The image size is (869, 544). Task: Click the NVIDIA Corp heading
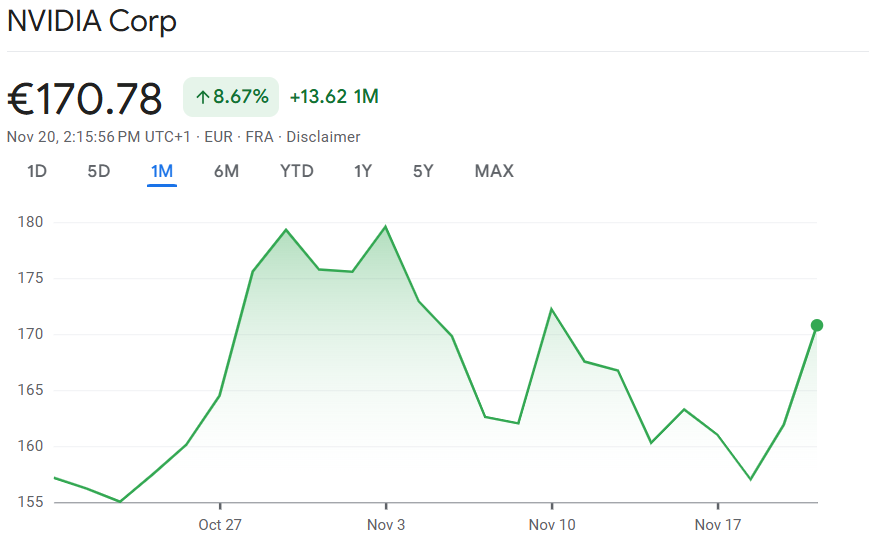(x=92, y=22)
